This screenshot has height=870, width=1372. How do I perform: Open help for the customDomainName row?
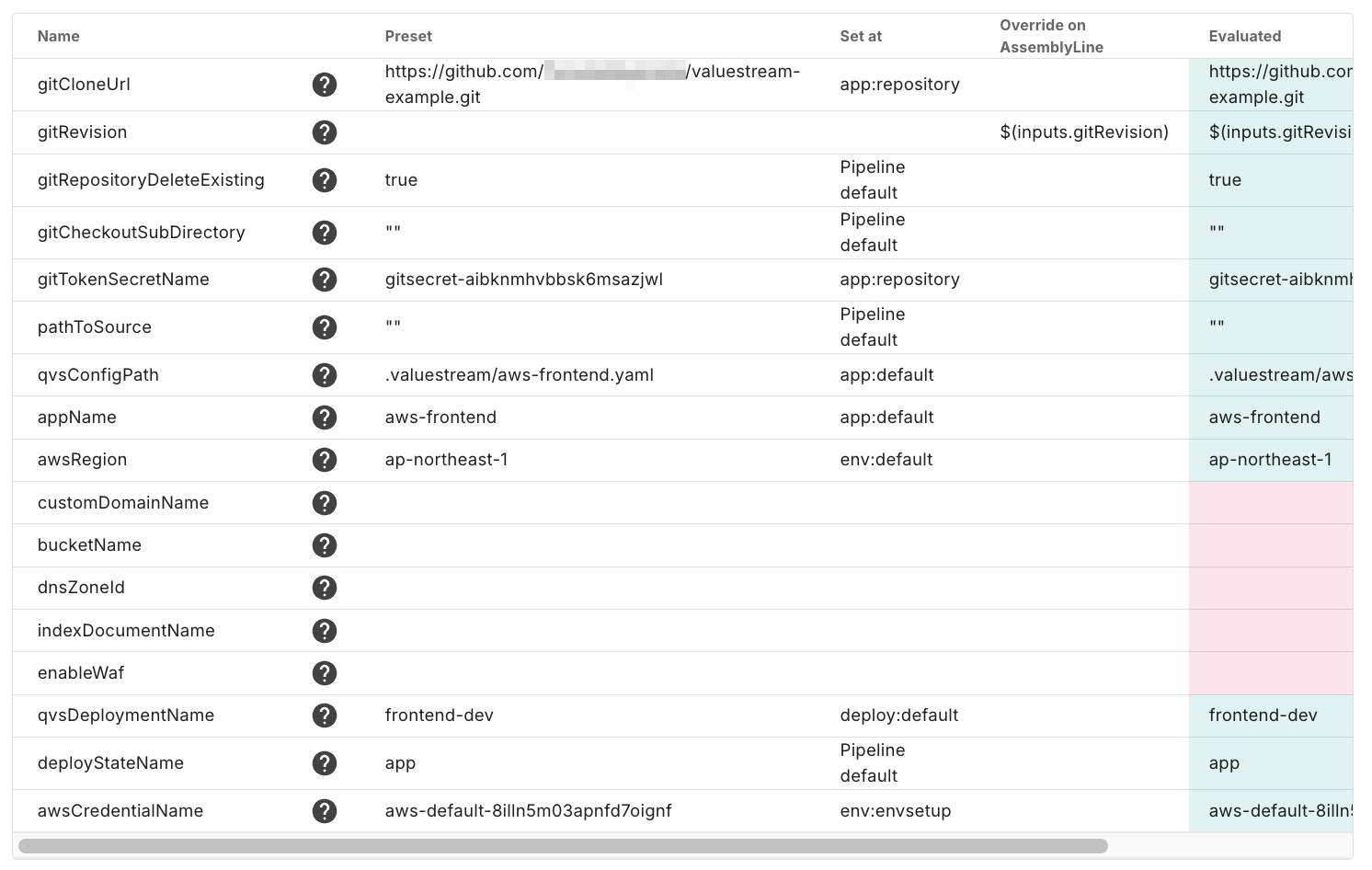[324, 503]
